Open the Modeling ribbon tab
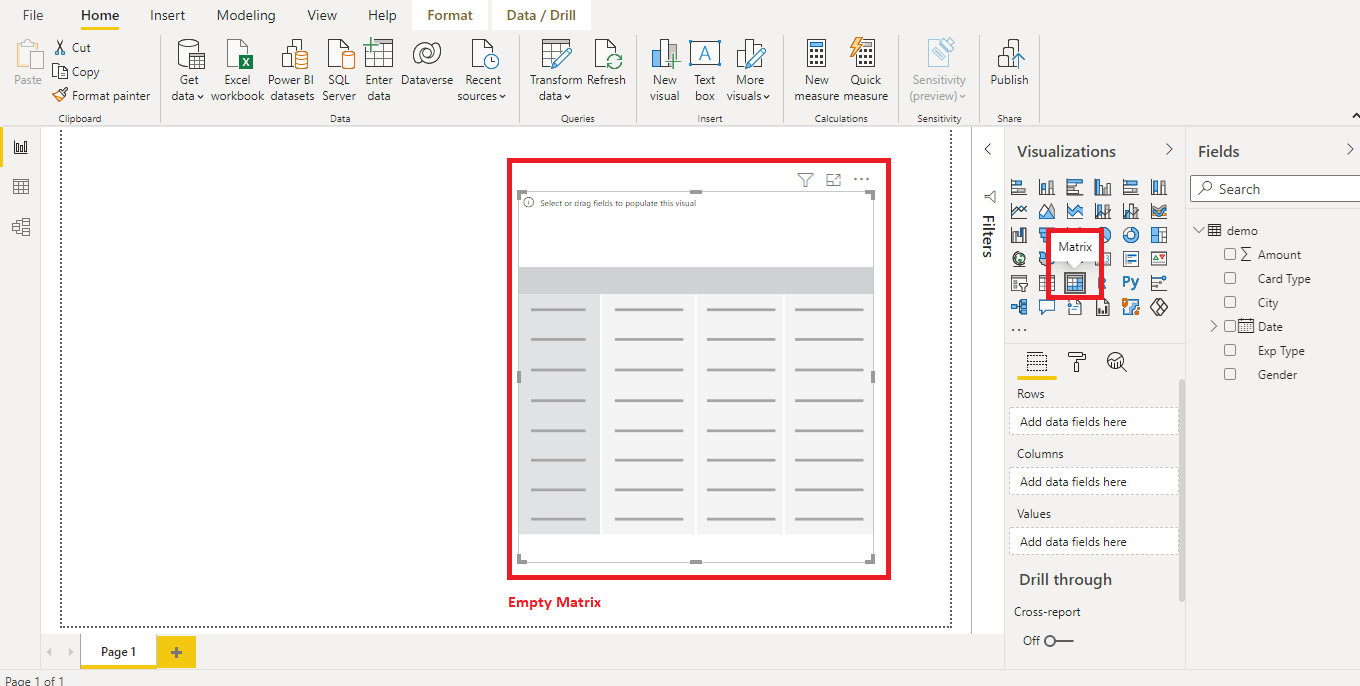This screenshot has height=686, width=1360. (245, 15)
